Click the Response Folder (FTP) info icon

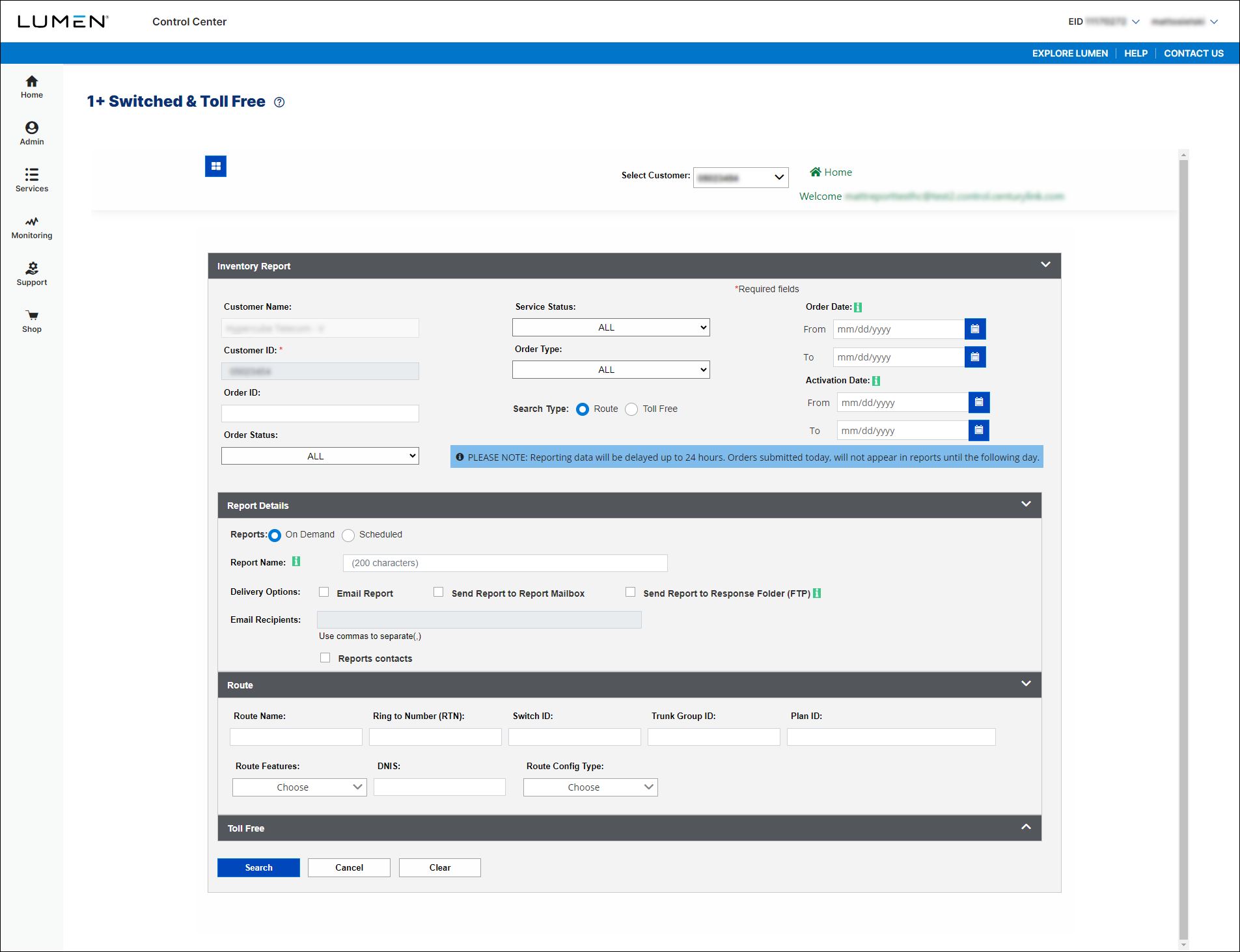point(817,593)
